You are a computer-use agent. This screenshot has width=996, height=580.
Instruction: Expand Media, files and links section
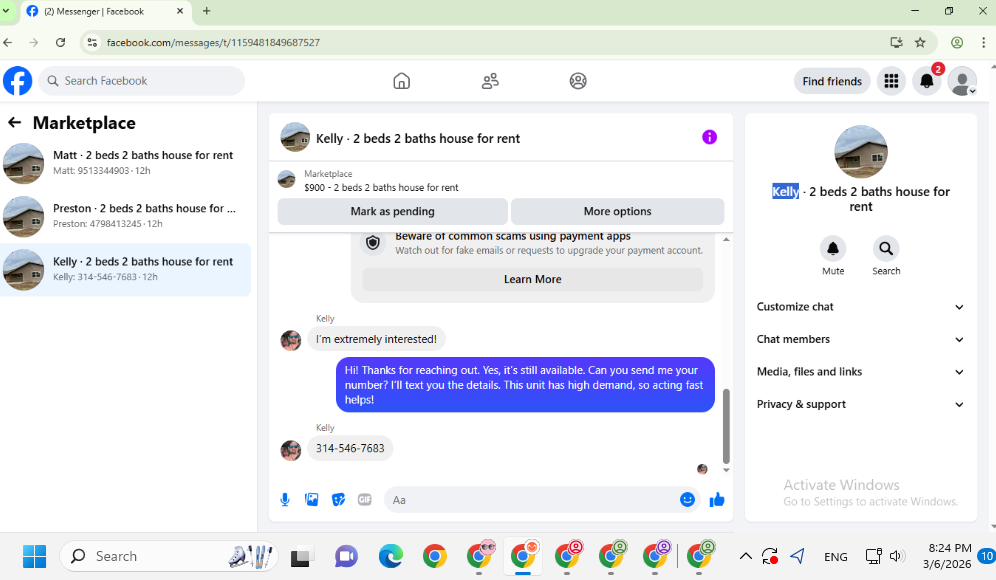[861, 372]
